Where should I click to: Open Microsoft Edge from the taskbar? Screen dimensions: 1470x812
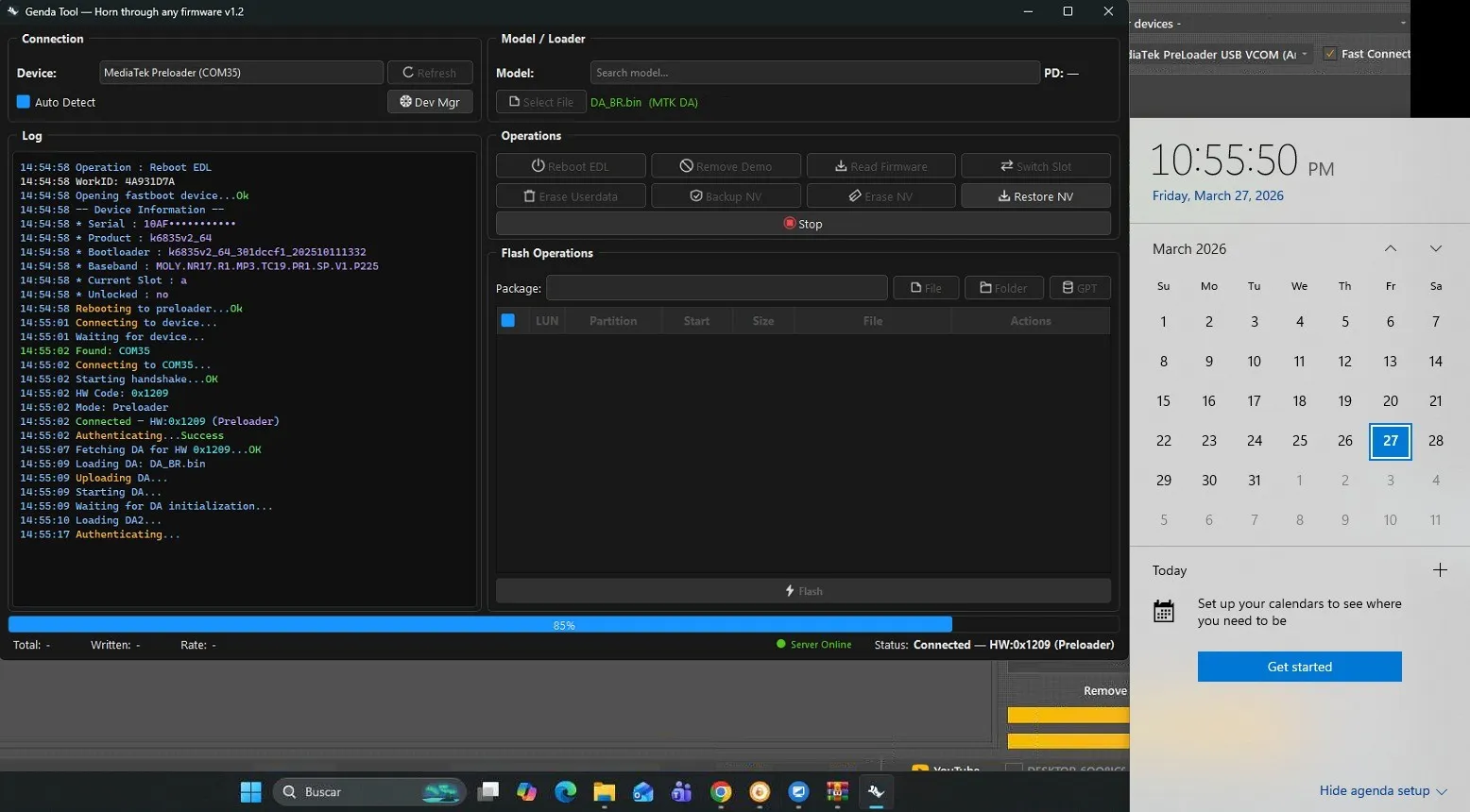pyautogui.click(x=565, y=792)
